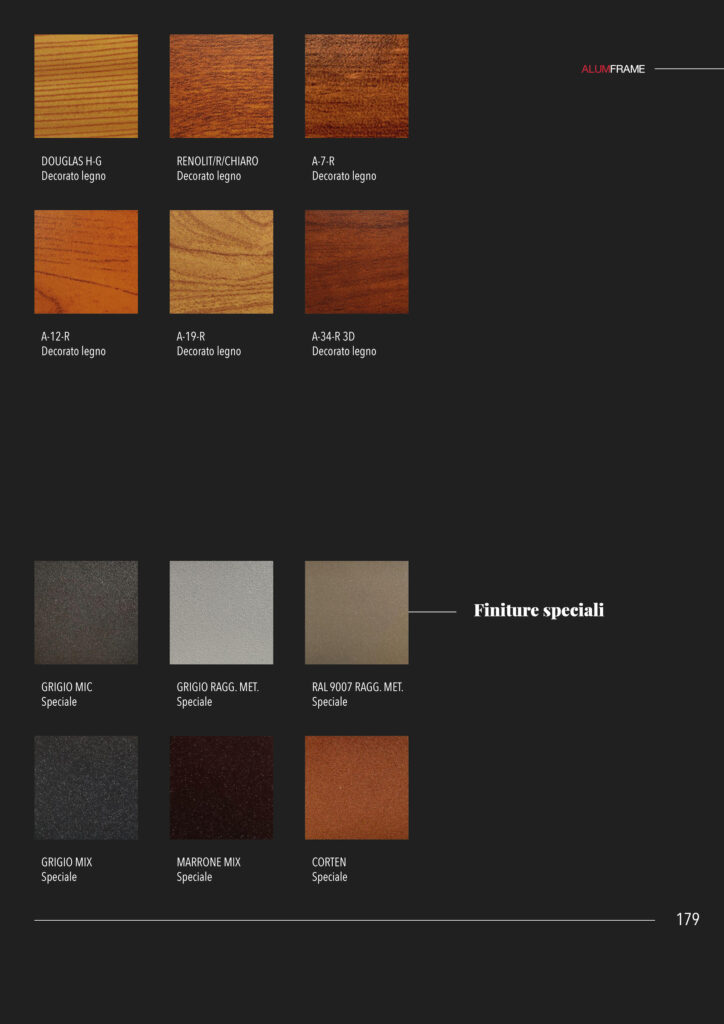Pick the A-19-R light wood swatch
This screenshot has width=724, height=1024.
pyautogui.click(x=221, y=262)
